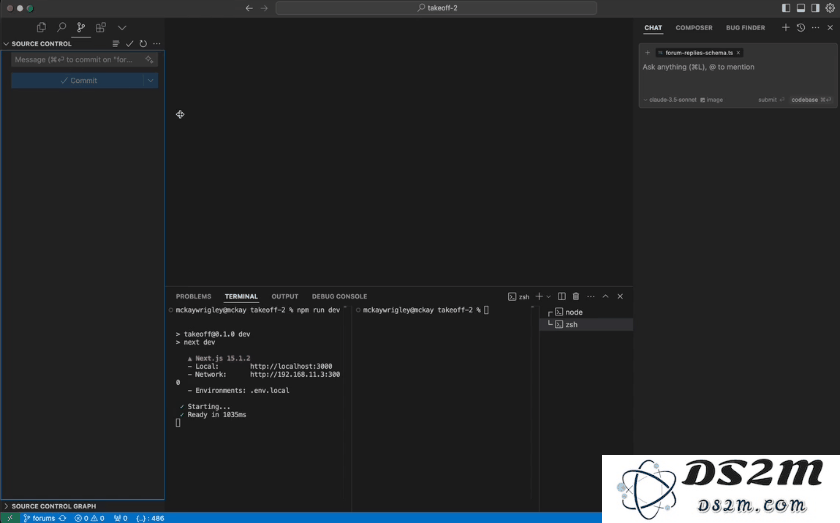Open chat panel more options ellipsis

(x=815, y=27)
